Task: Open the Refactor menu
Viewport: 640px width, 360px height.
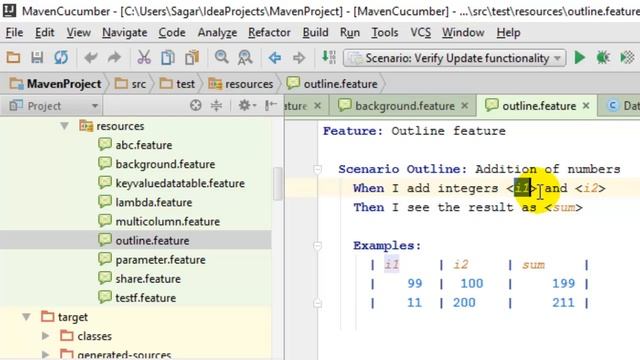Action: coord(269,33)
